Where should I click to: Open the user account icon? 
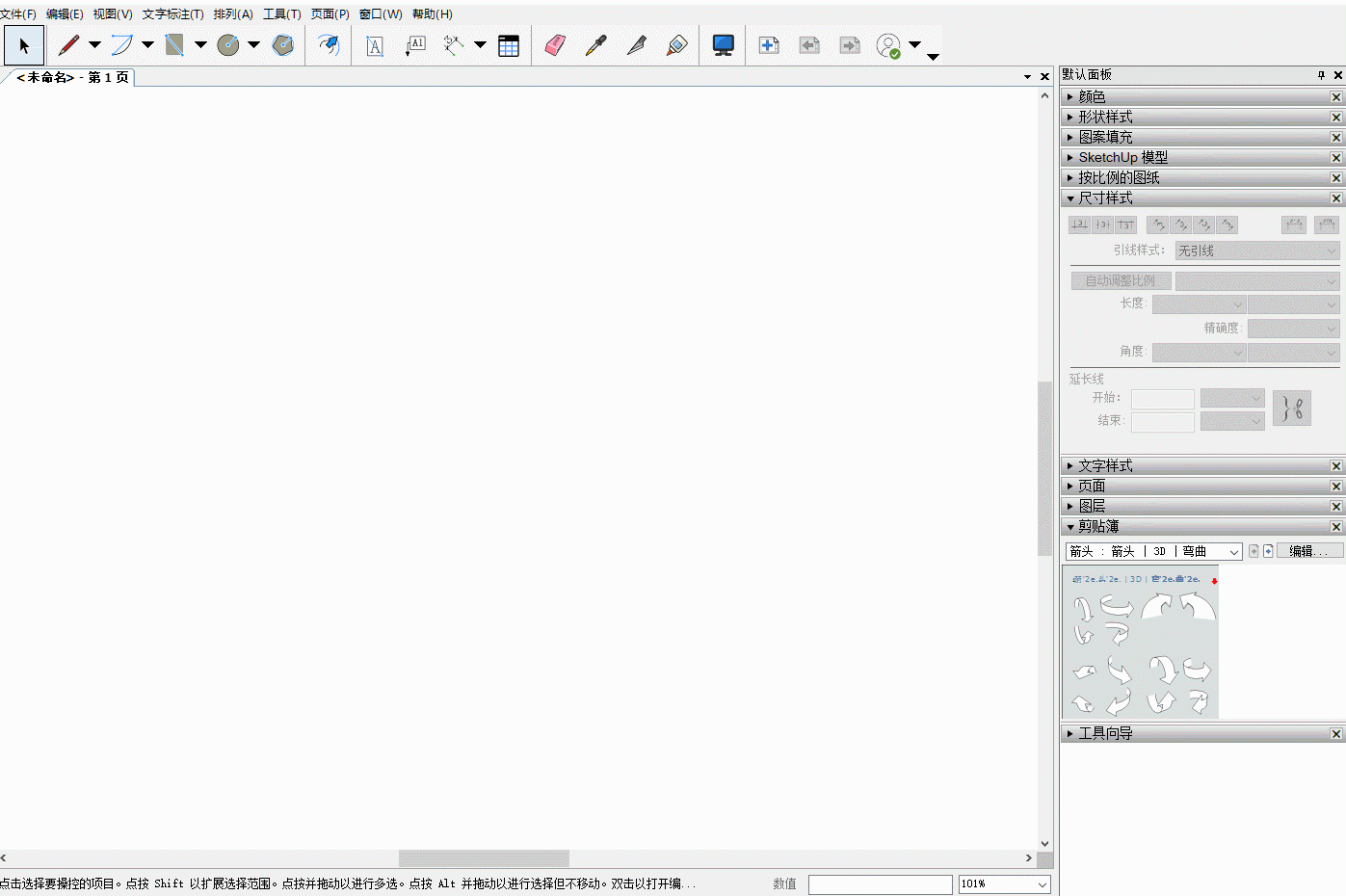(x=888, y=45)
